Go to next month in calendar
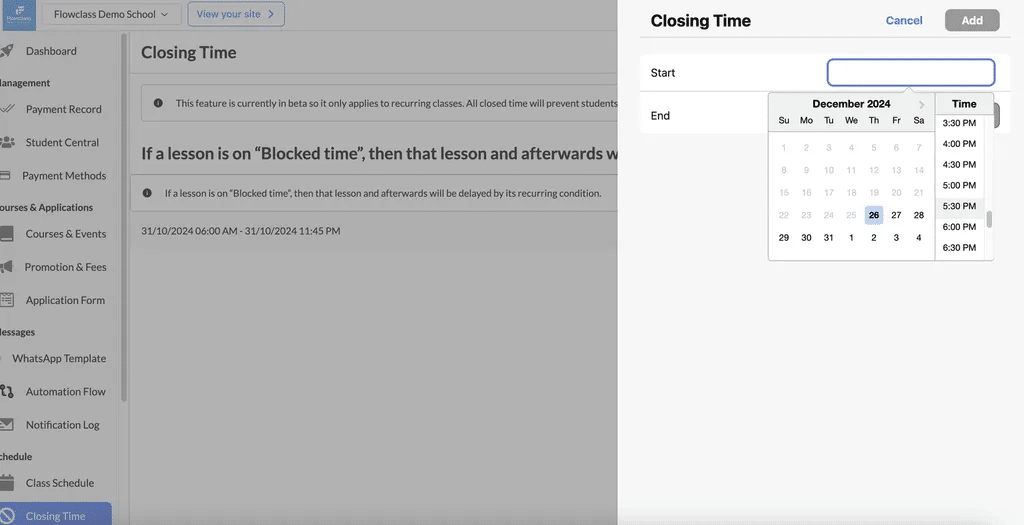The image size is (1024, 525). pos(921,104)
